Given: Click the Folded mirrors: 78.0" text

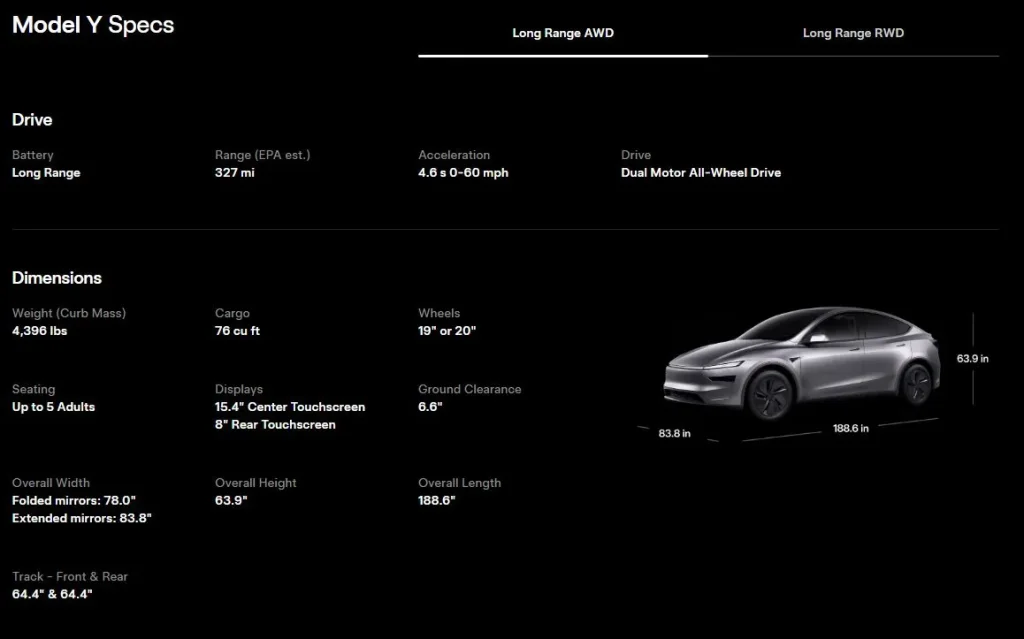Looking at the screenshot, I should click(x=74, y=500).
